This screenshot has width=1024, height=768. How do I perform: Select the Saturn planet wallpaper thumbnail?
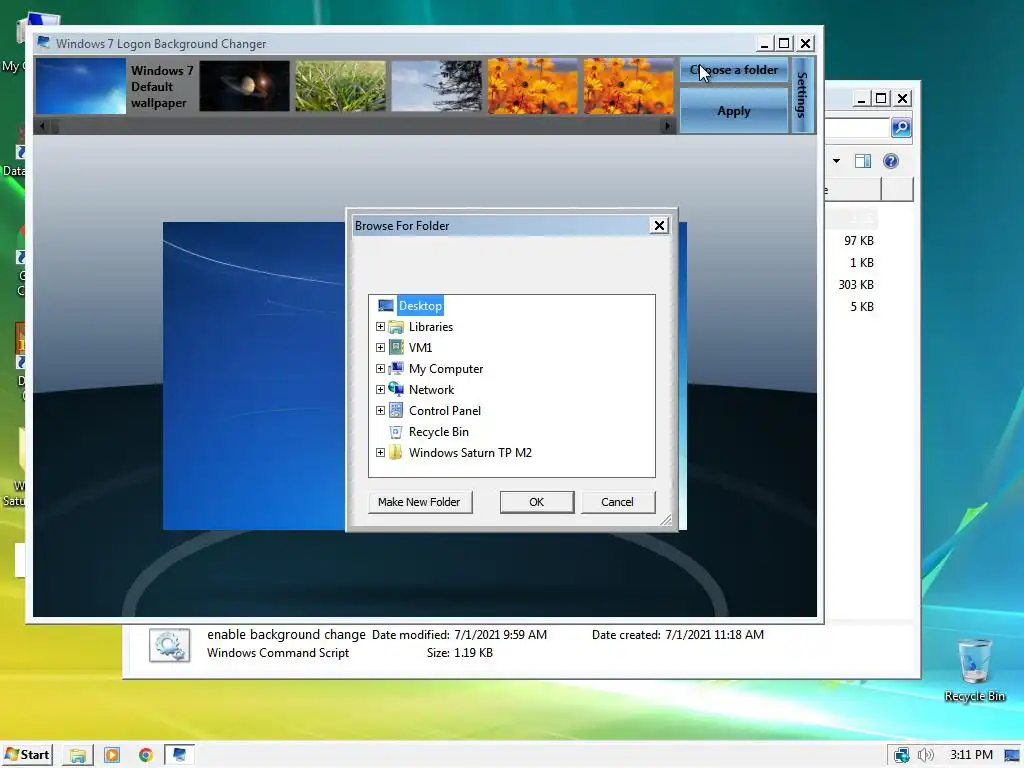(x=244, y=86)
